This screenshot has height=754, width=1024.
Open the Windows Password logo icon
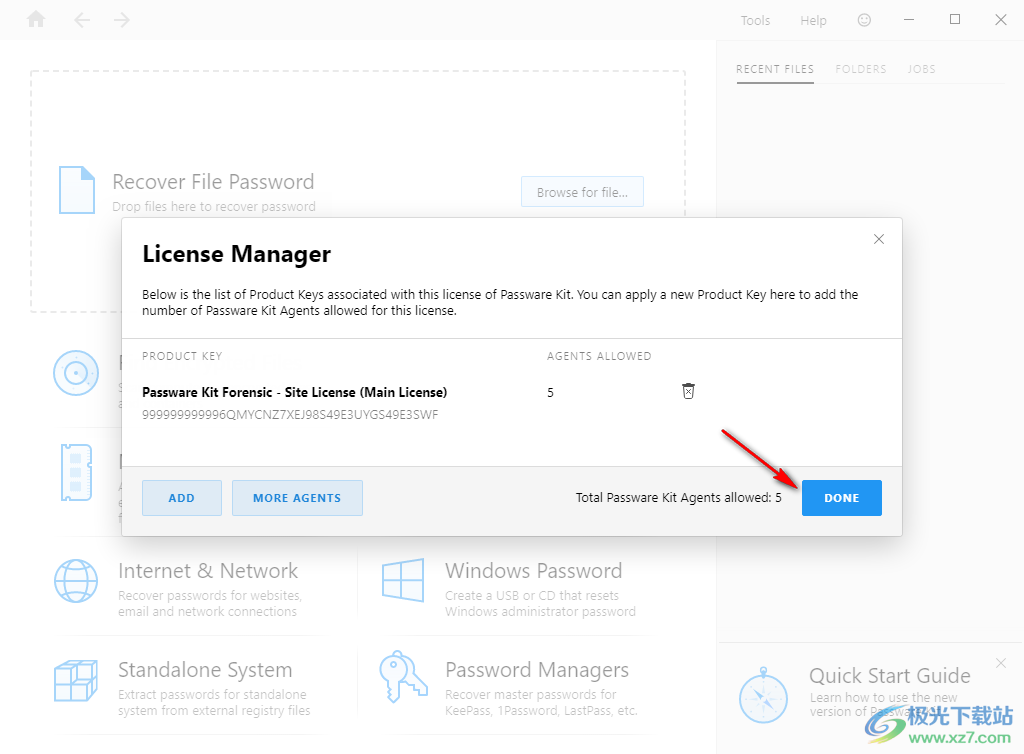click(403, 580)
